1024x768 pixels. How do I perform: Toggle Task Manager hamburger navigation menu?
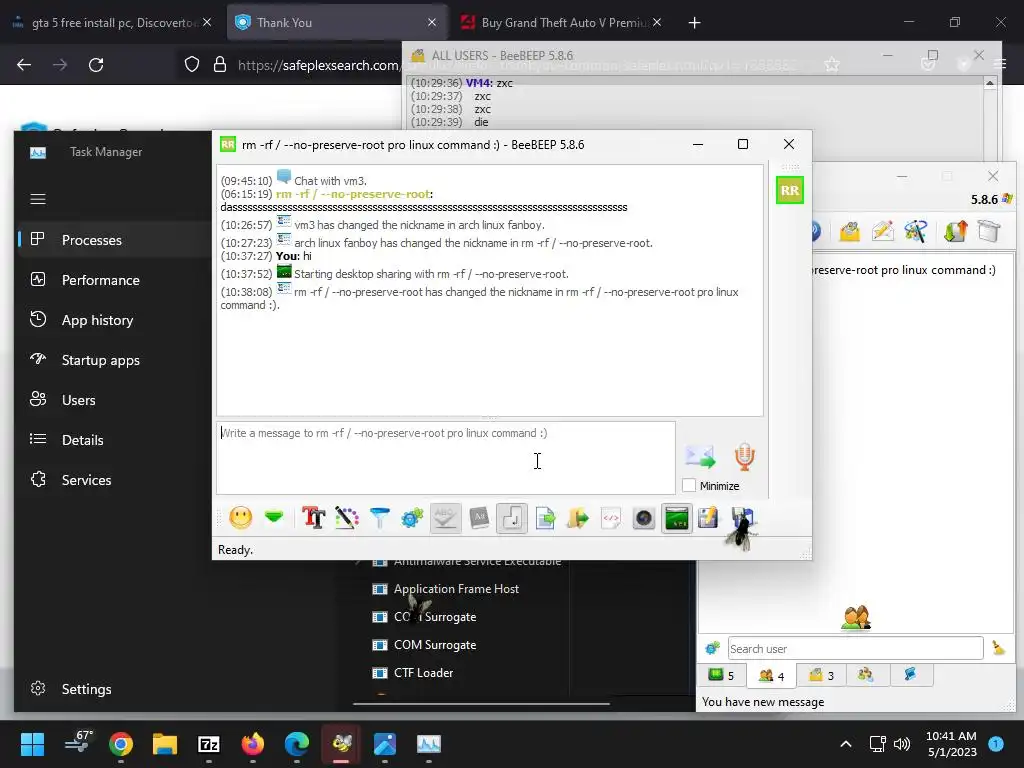click(x=38, y=199)
